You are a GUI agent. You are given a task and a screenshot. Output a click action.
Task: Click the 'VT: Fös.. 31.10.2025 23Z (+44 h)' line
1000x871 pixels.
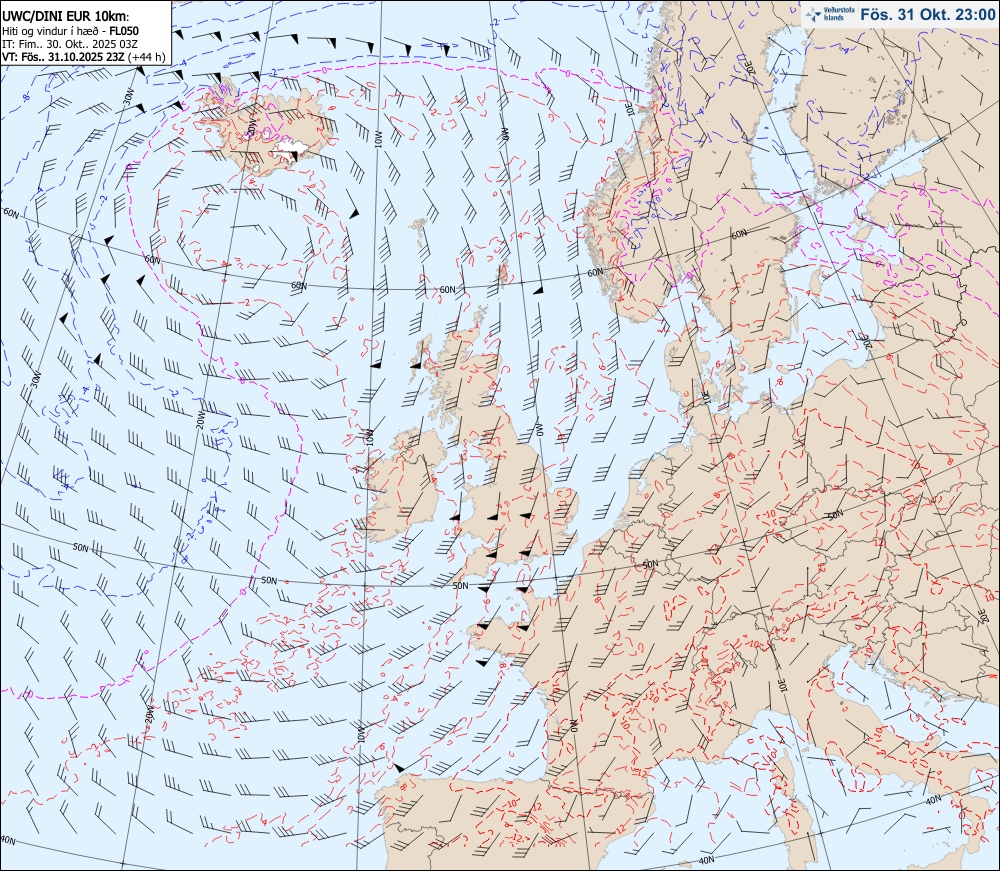coord(84,57)
